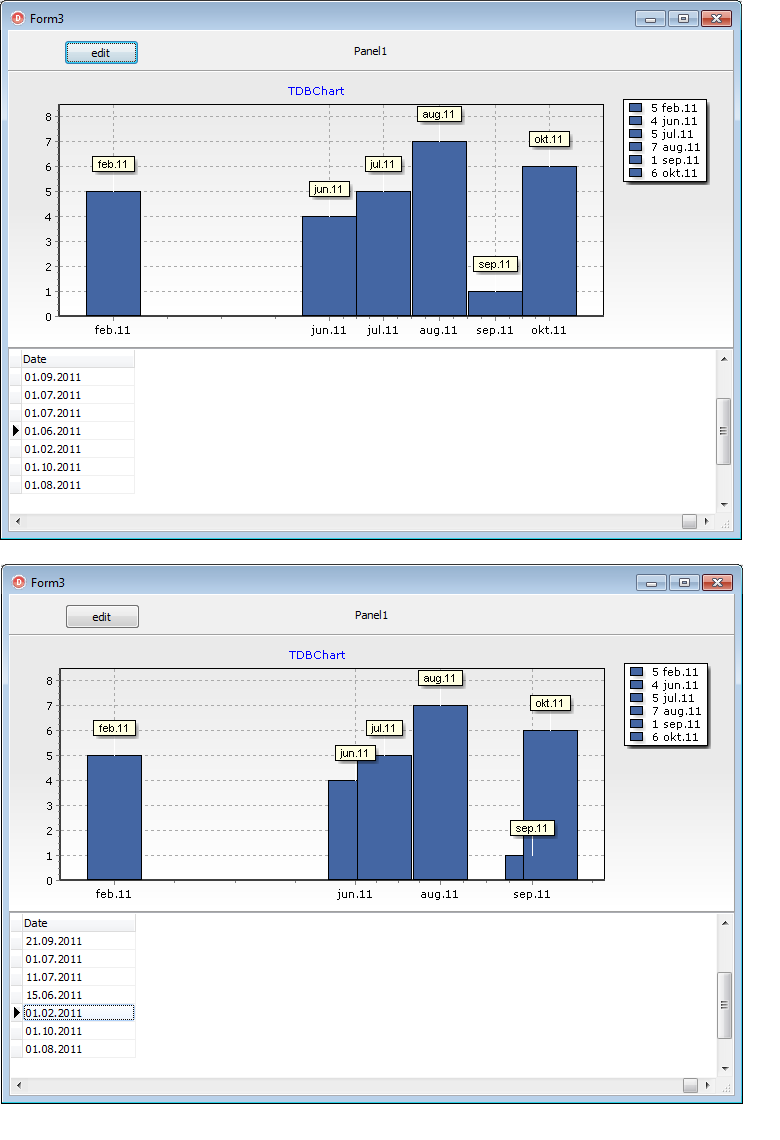Click the 'sep.11' mark label in the lower chart
Viewport: 780px width, 1140px height.
[x=532, y=828]
